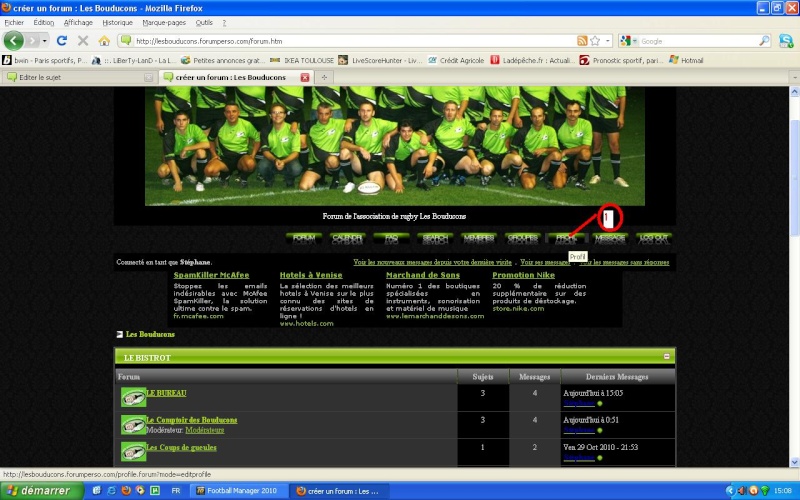This screenshot has width=800, height=500.
Task: Click the CALENDAR navigation button
Action: click(x=347, y=238)
